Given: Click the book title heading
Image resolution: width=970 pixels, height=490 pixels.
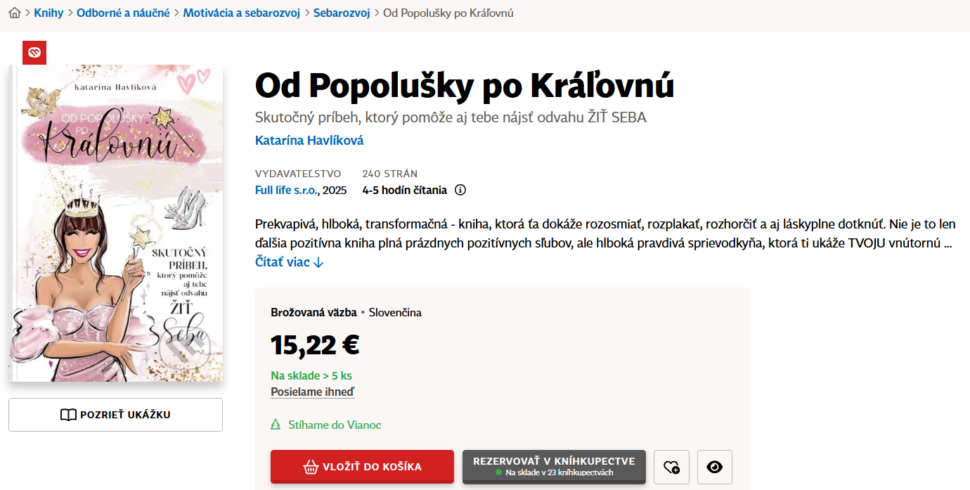Looking at the screenshot, I should tap(464, 86).
